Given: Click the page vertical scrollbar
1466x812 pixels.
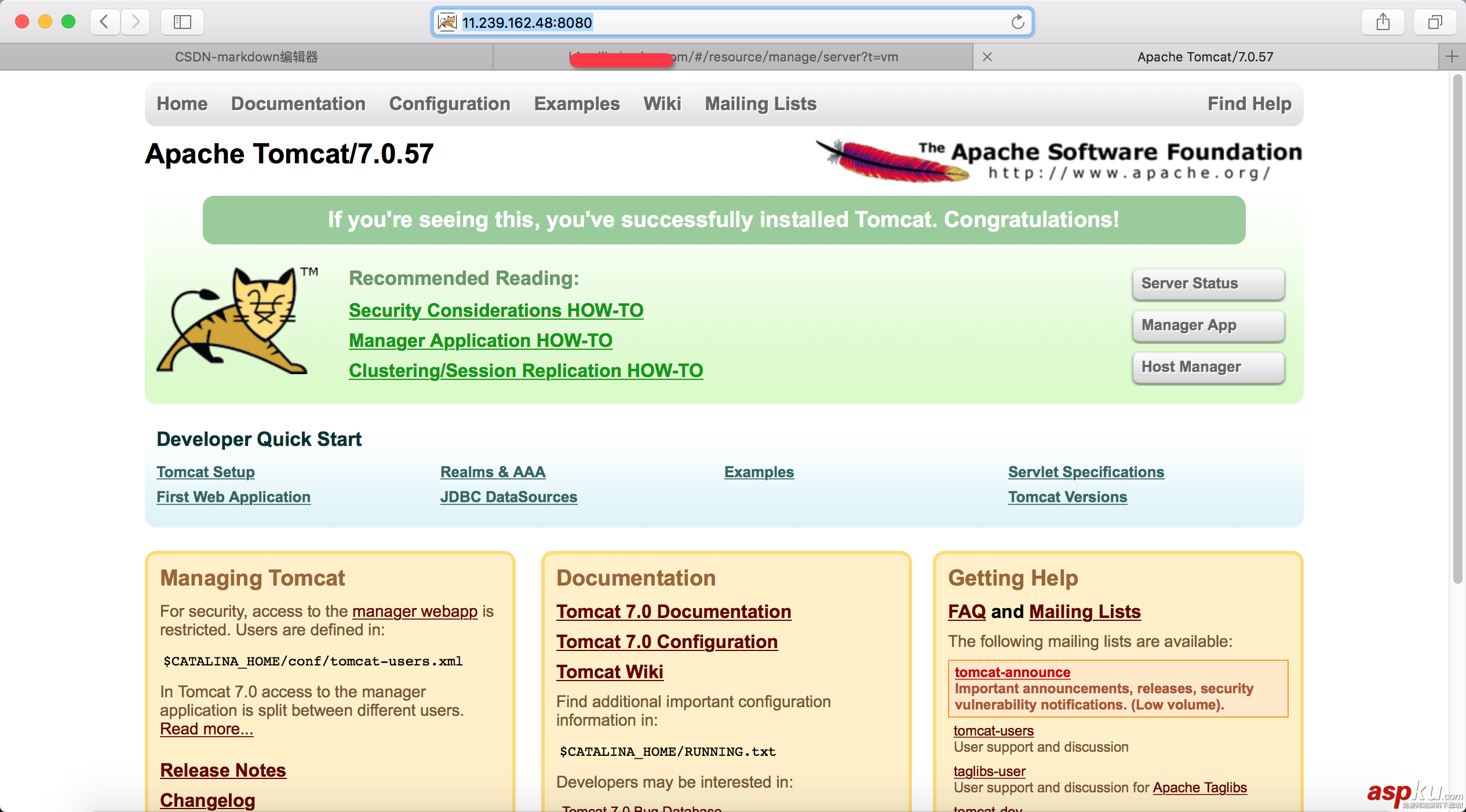Looking at the screenshot, I should 1458,329.
